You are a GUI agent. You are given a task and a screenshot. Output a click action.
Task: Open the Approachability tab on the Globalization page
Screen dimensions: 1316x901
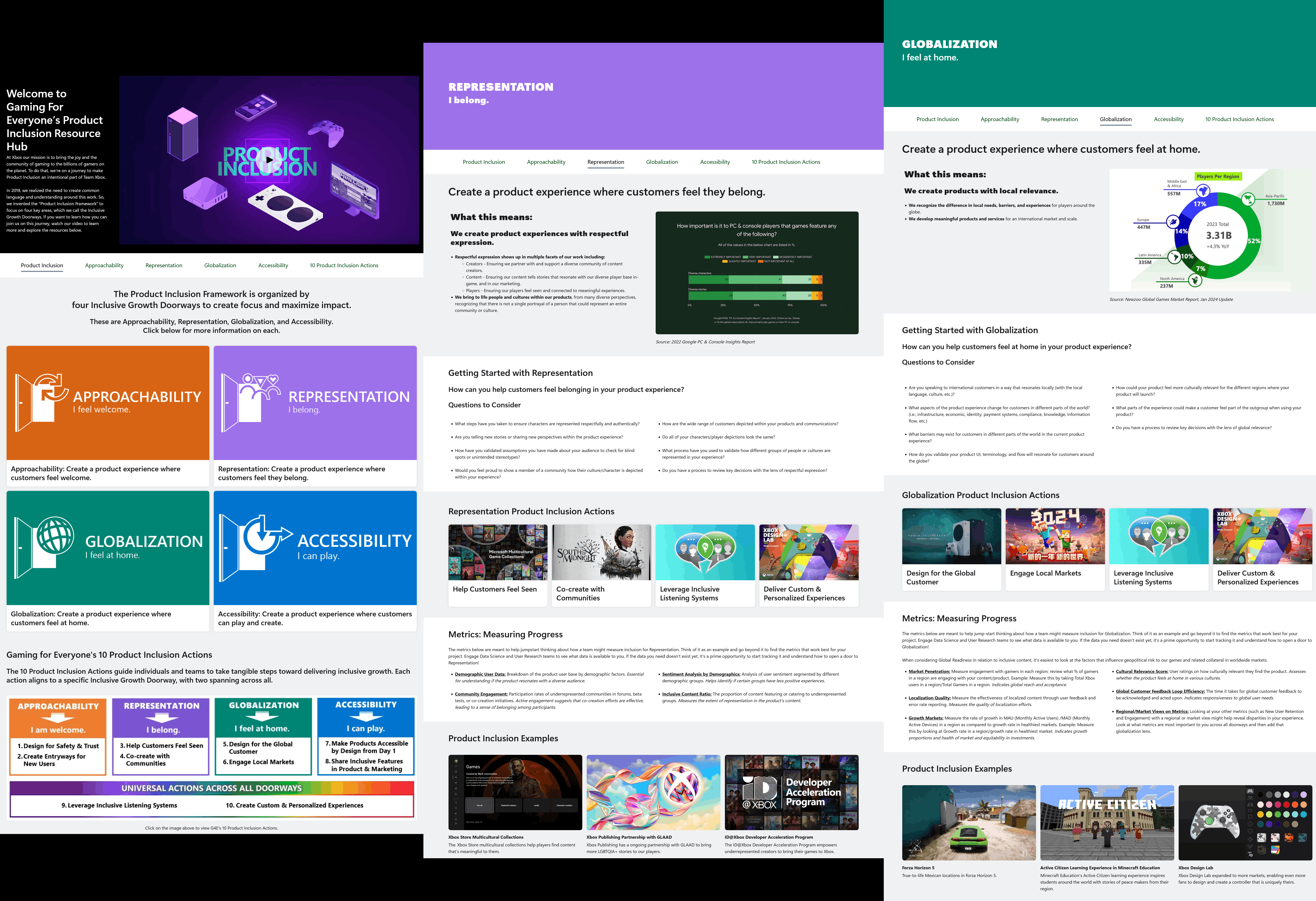click(x=1000, y=119)
